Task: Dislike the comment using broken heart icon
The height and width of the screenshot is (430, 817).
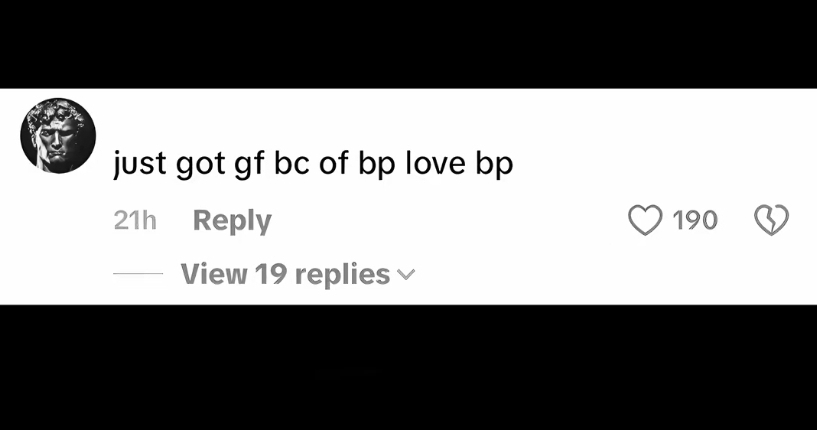Action: (772, 220)
